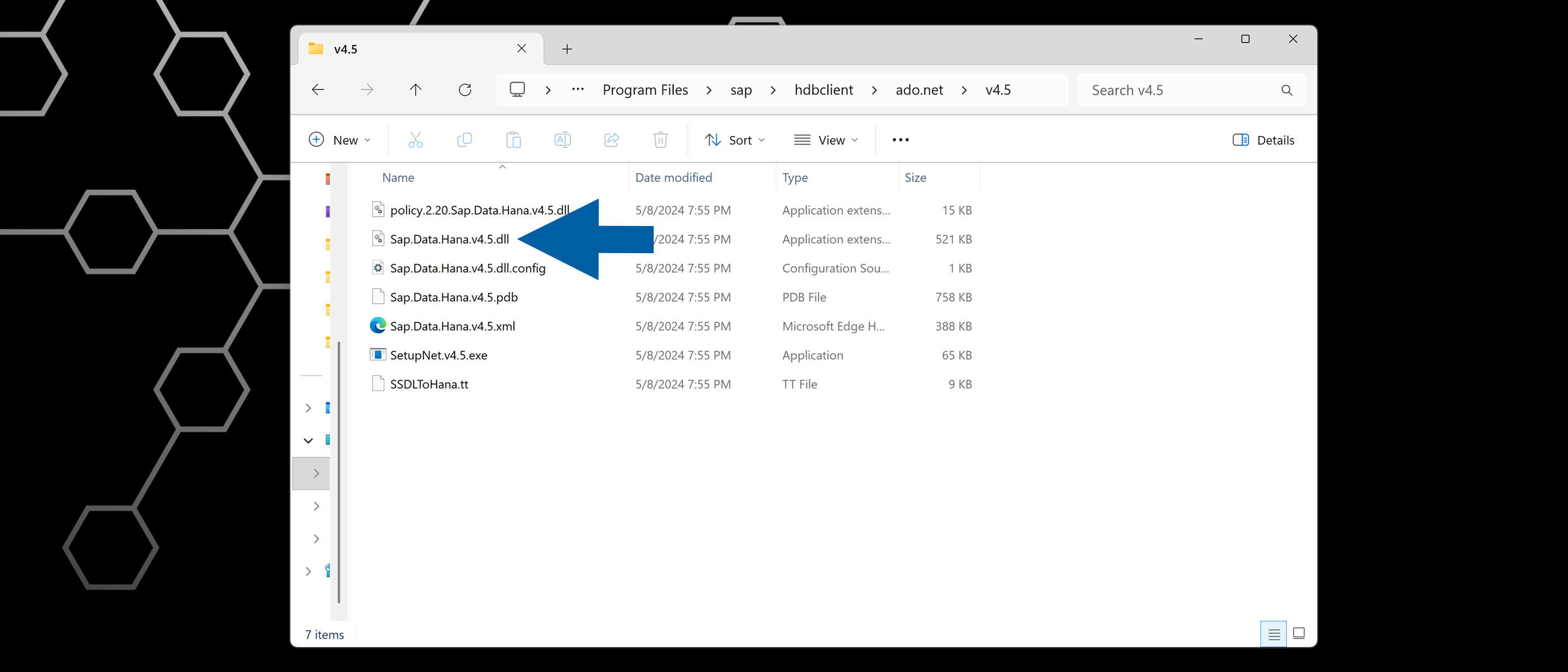1568x672 pixels.
Task: Delete the file using the trash icon
Action: (660, 139)
